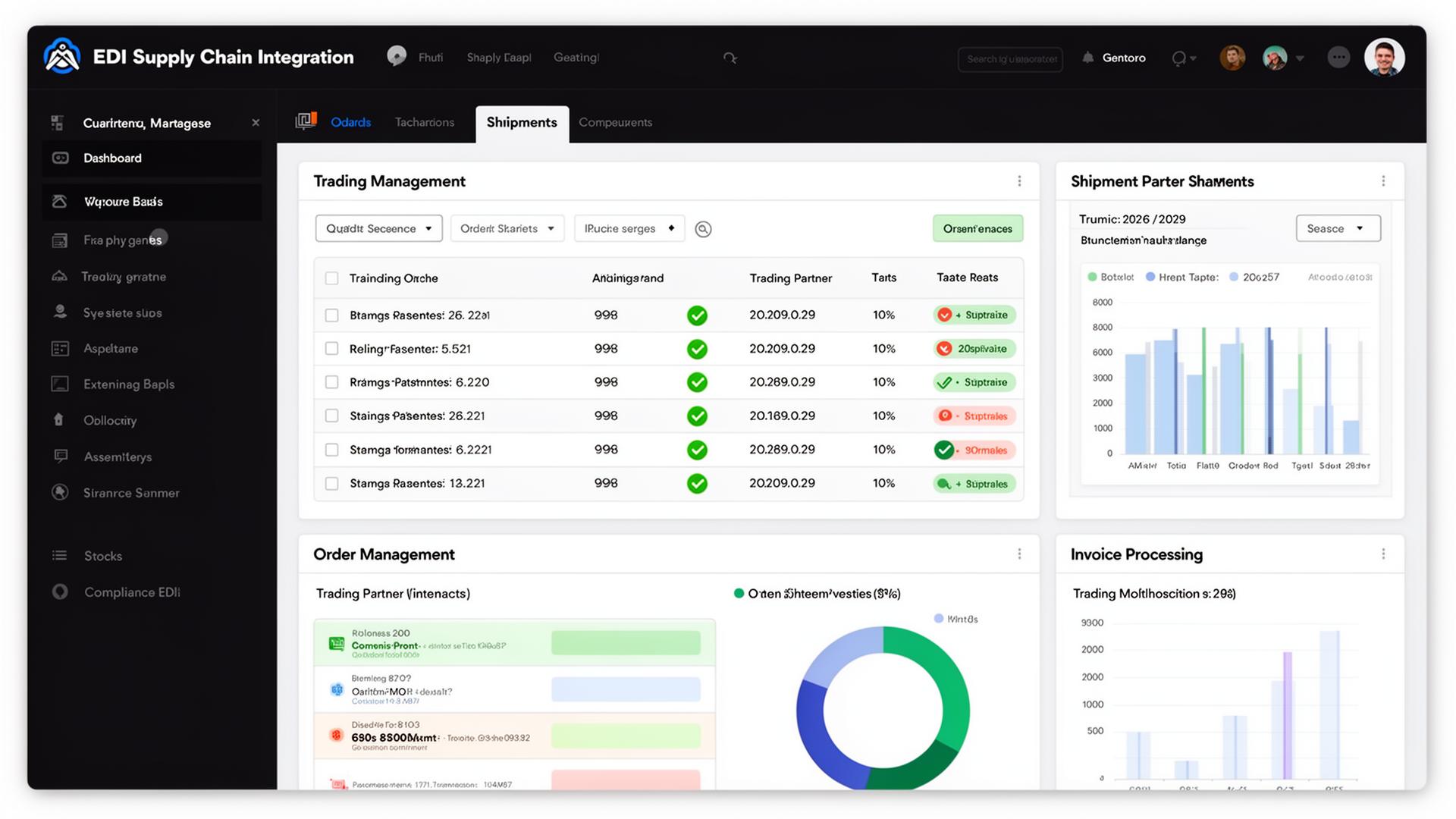Click the refresh icon in top bar
The image size is (1456, 819).
pos(730,58)
